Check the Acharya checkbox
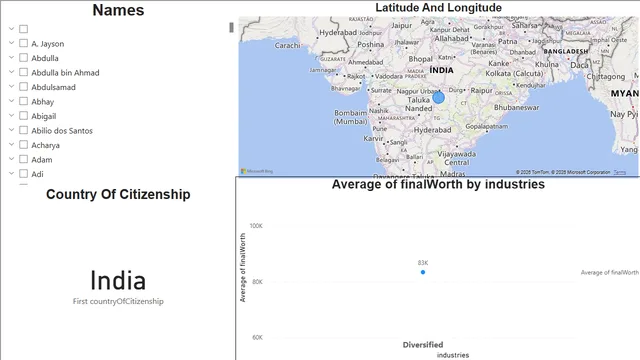 [24, 145]
